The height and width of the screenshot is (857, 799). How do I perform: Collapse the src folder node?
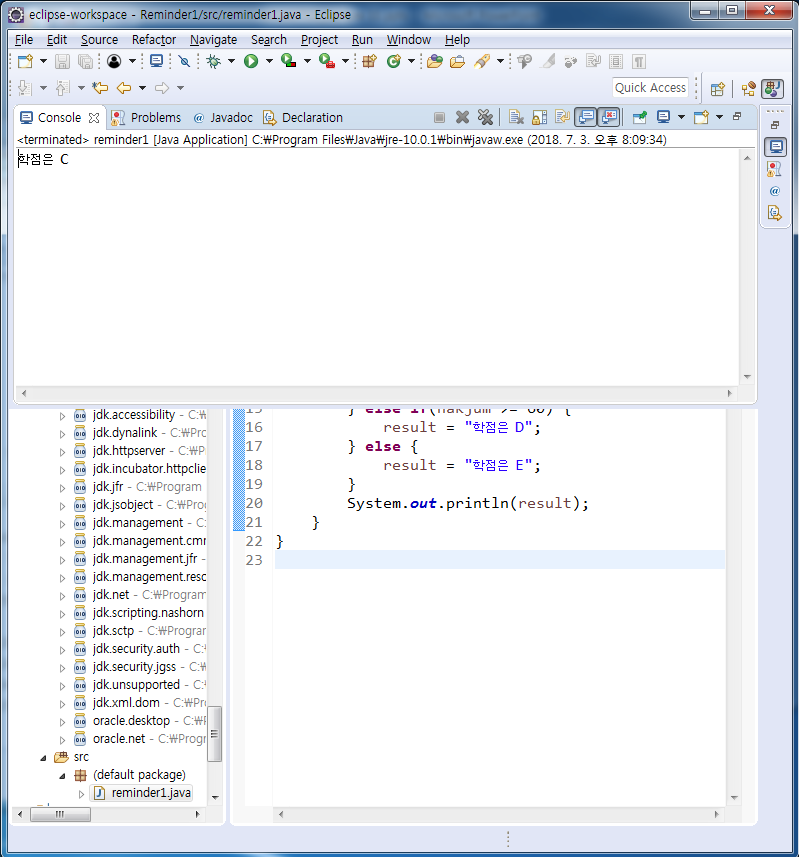tap(43, 758)
